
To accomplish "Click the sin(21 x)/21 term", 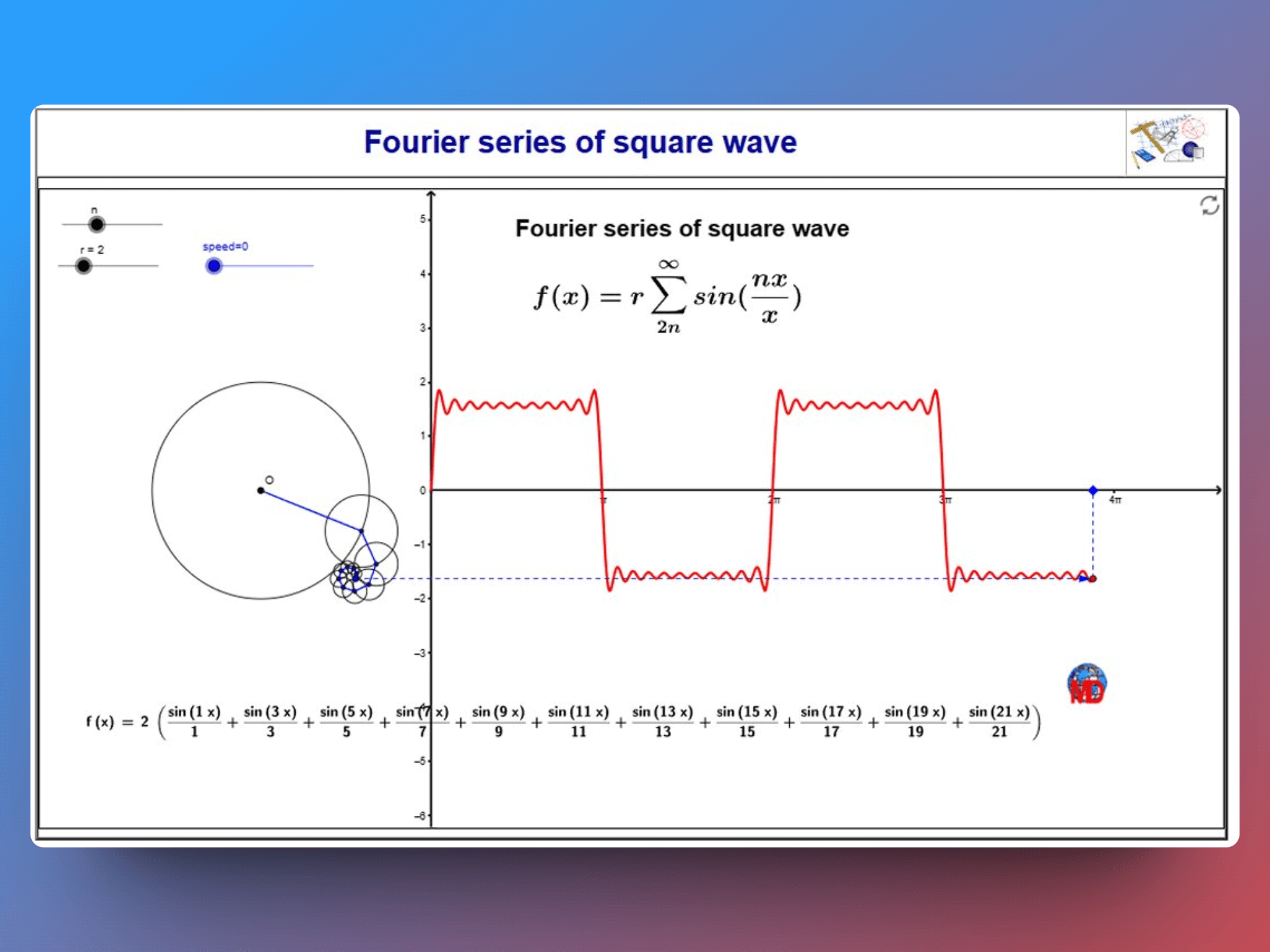I will point(999,721).
